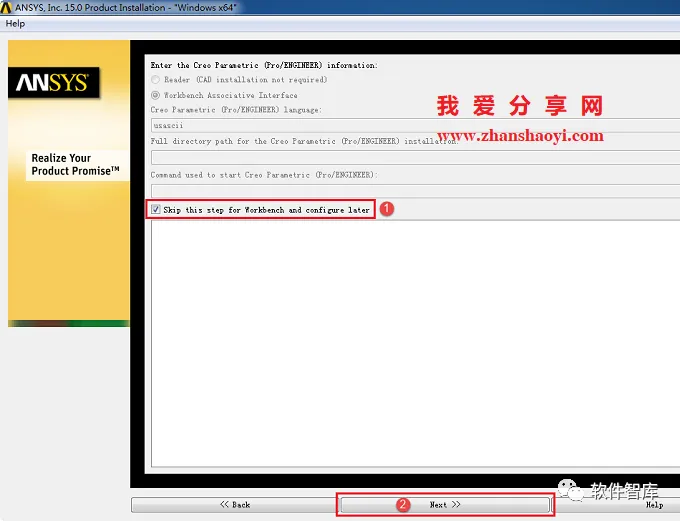Viewport: 680px width, 521px height.
Task: Click 'Full directory path for the Creo' label
Action: tap(304, 141)
